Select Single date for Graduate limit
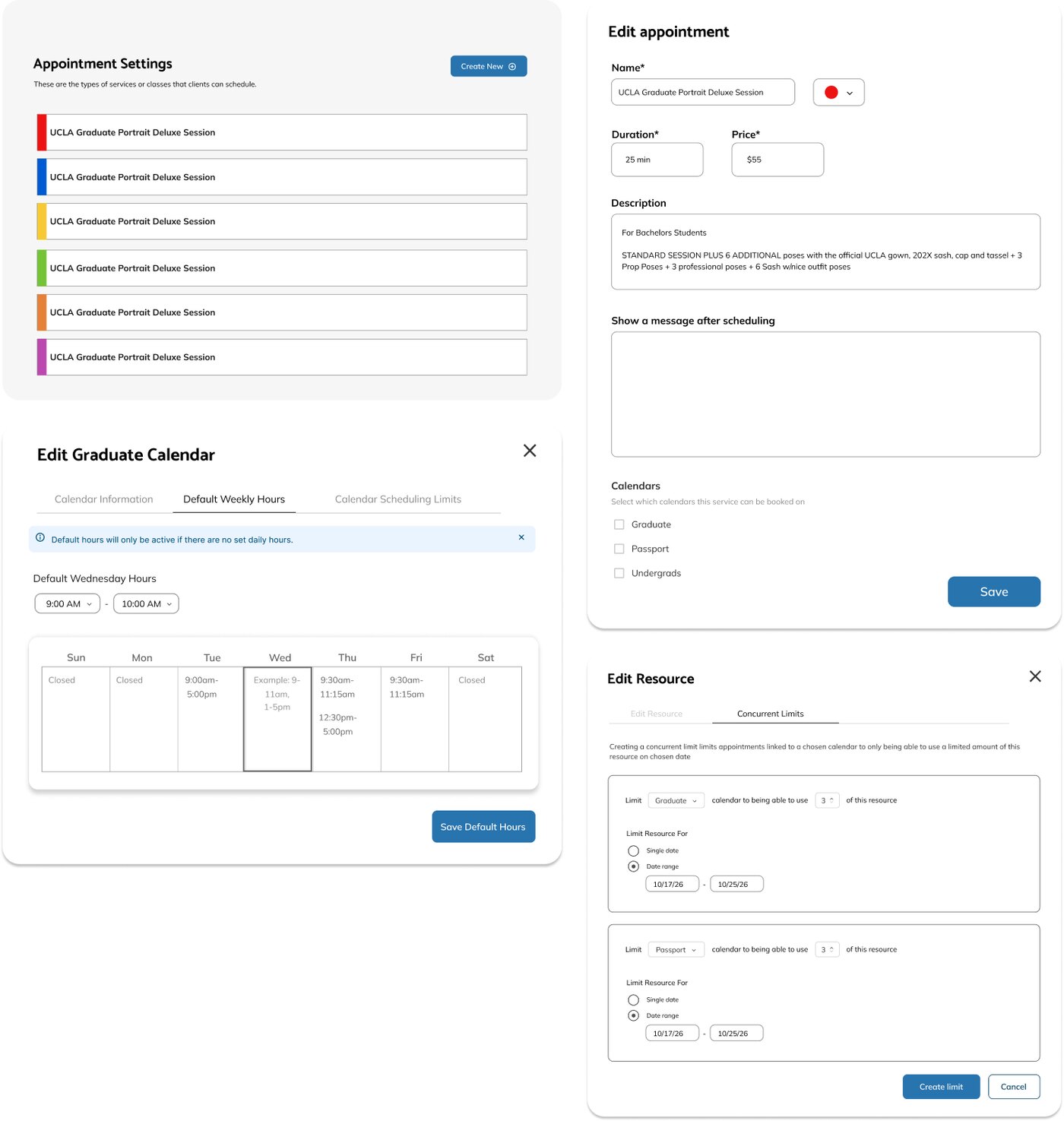Viewport: 1064px width, 1121px height. coord(633,851)
